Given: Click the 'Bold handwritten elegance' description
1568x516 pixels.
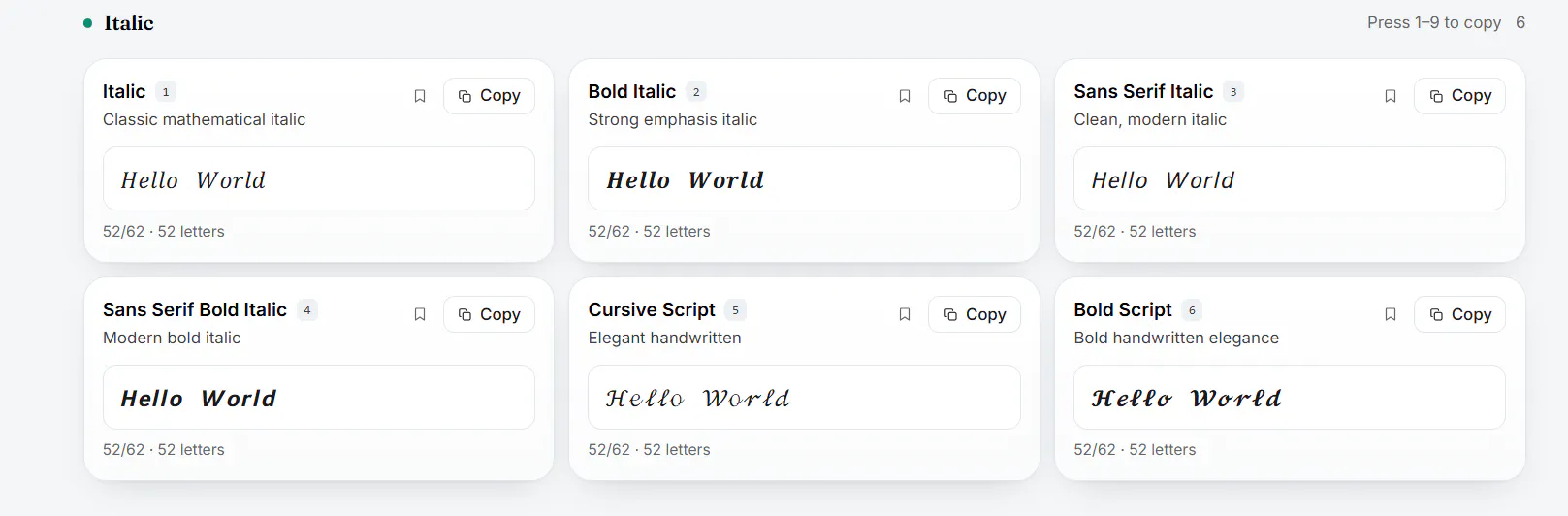Looking at the screenshot, I should click(x=1176, y=338).
